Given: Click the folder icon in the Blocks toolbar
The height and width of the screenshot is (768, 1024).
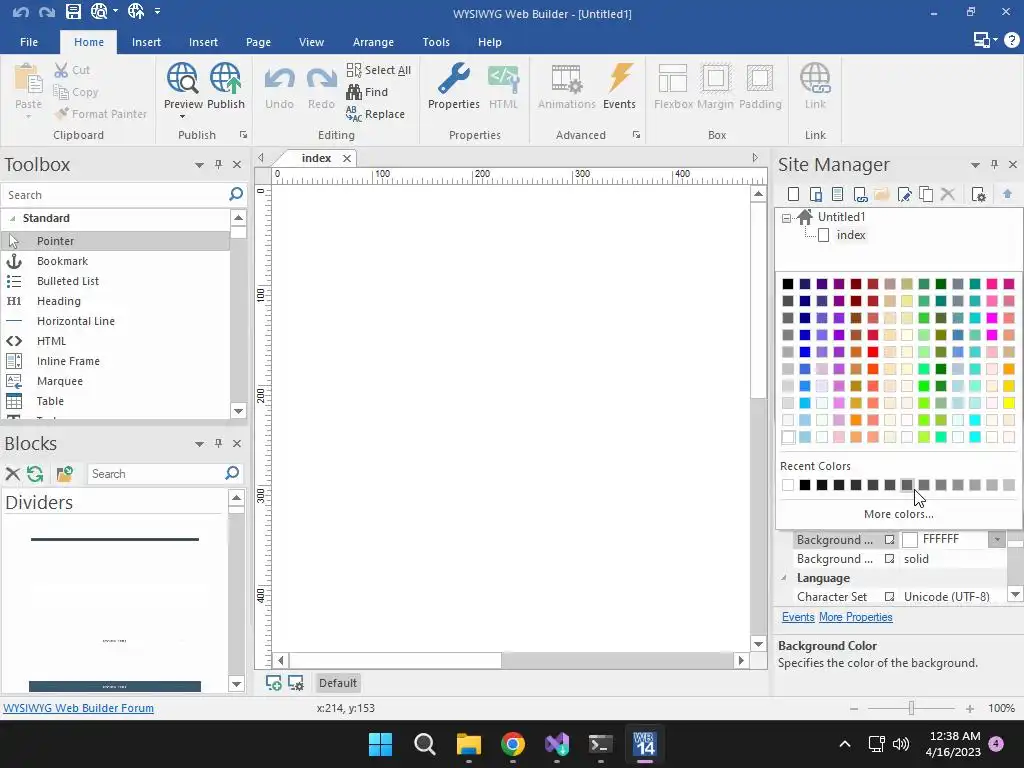Looking at the screenshot, I should [64, 473].
